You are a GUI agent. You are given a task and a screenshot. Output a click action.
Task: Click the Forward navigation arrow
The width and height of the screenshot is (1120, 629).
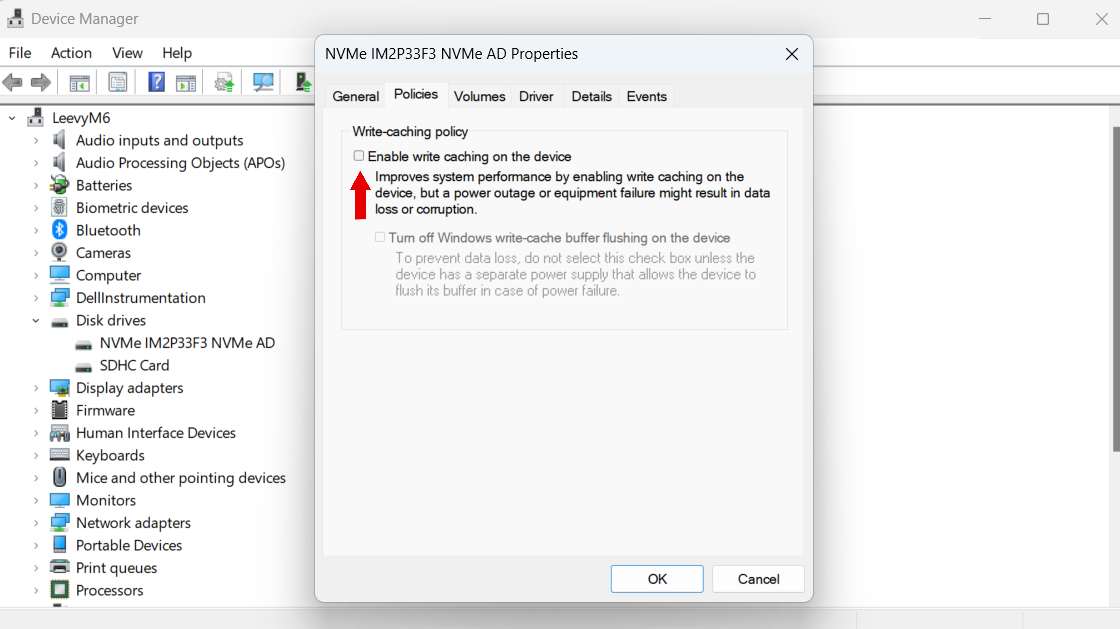click(x=40, y=82)
